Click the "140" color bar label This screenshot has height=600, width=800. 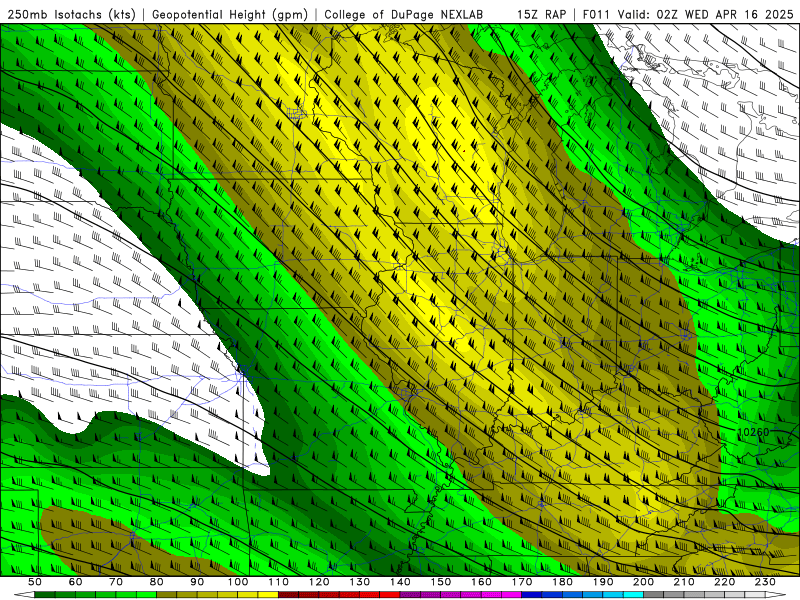tap(400, 582)
